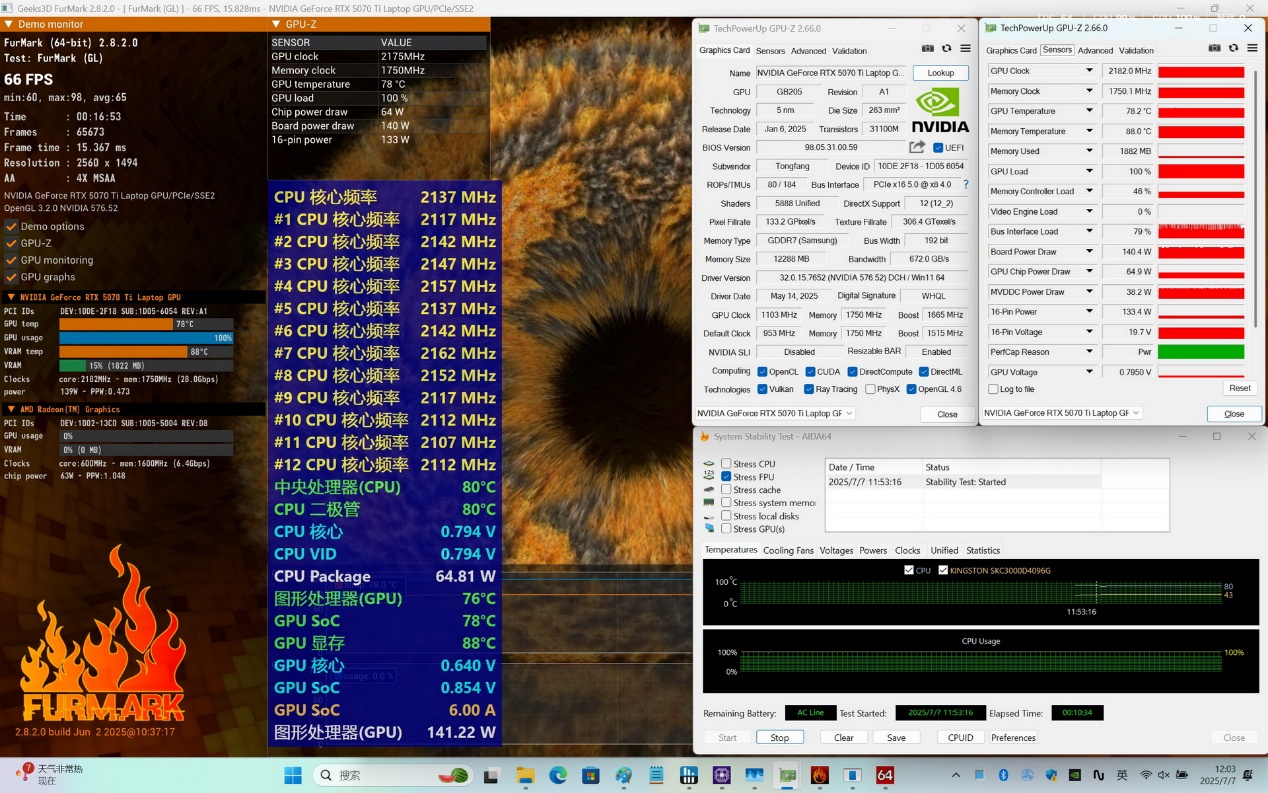Switch to AIDA64 via its red 64 taskbar icon
Viewport: 1268px width, 793px height.
pos(885,775)
